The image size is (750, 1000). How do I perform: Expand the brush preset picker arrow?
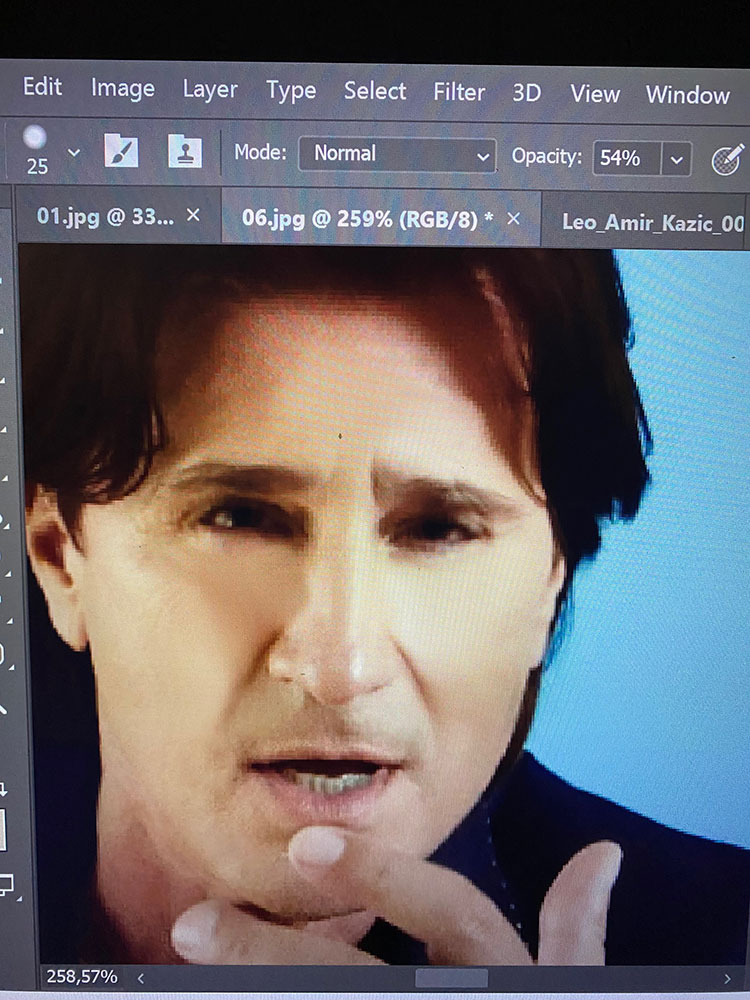[x=73, y=153]
